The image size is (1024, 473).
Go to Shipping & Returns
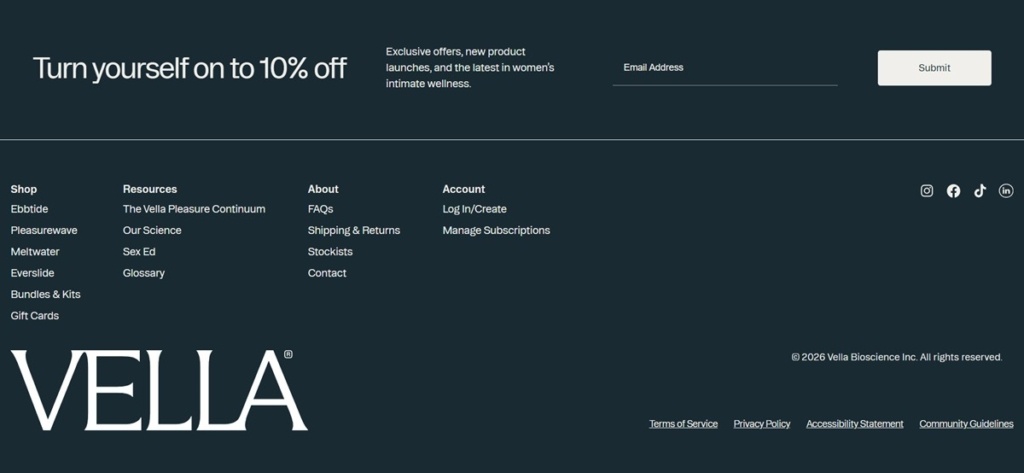point(354,231)
